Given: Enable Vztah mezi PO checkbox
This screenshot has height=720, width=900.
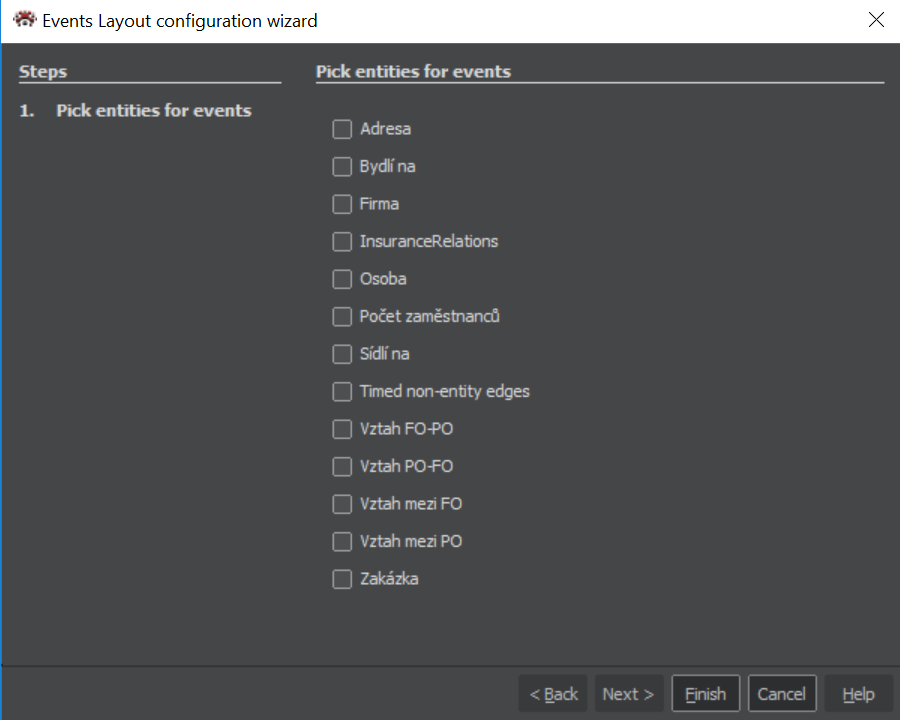Looking at the screenshot, I should click(x=342, y=541).
